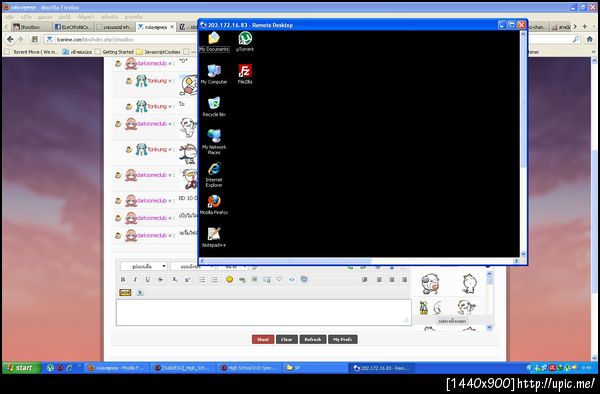The height and width of the screenshot is (394, 600).
Task: Close the active Firefox tab
Action: pos(172,27)
